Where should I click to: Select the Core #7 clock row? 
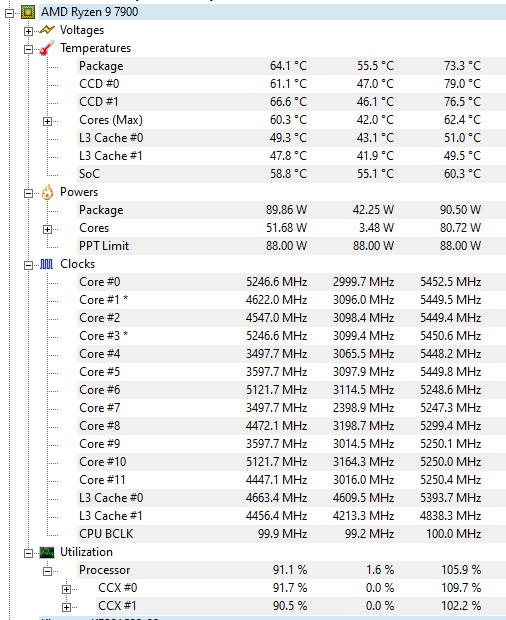[291, 408]
